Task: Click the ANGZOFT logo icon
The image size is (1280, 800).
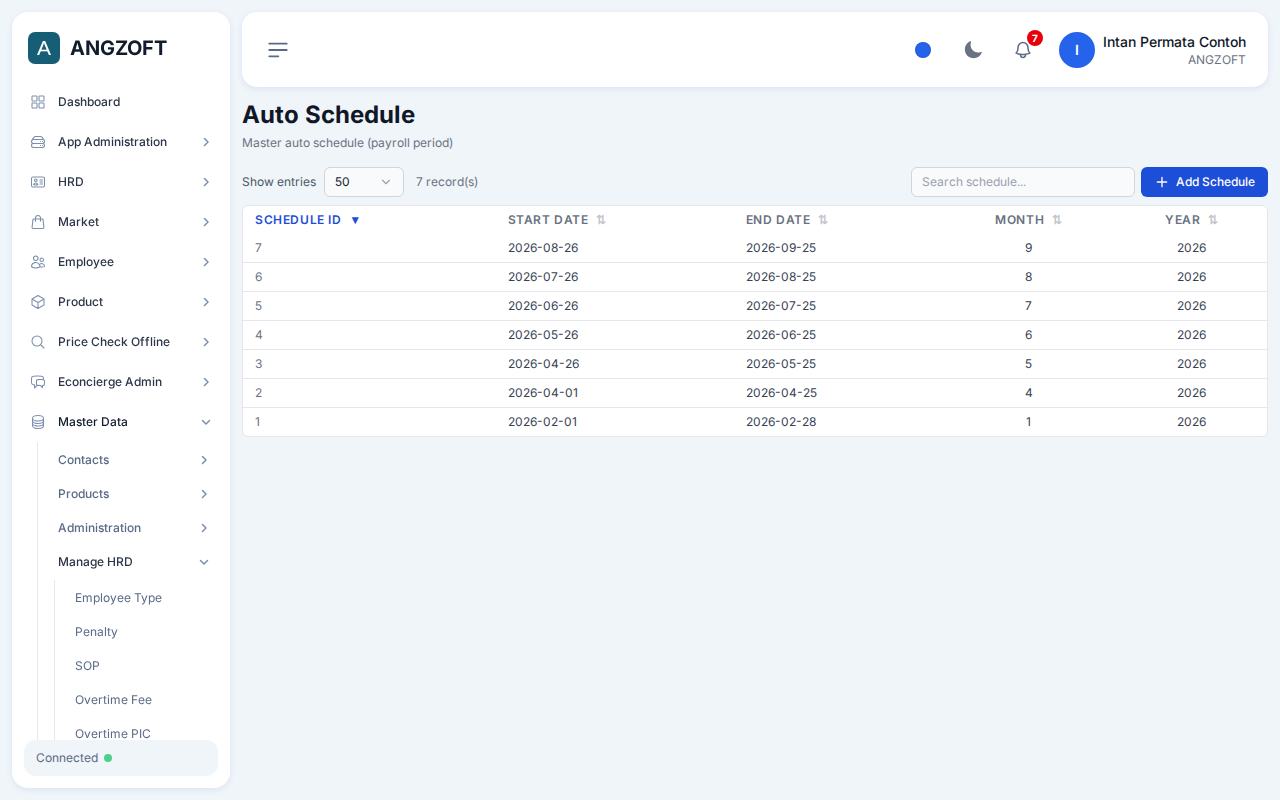Action: 44,48
